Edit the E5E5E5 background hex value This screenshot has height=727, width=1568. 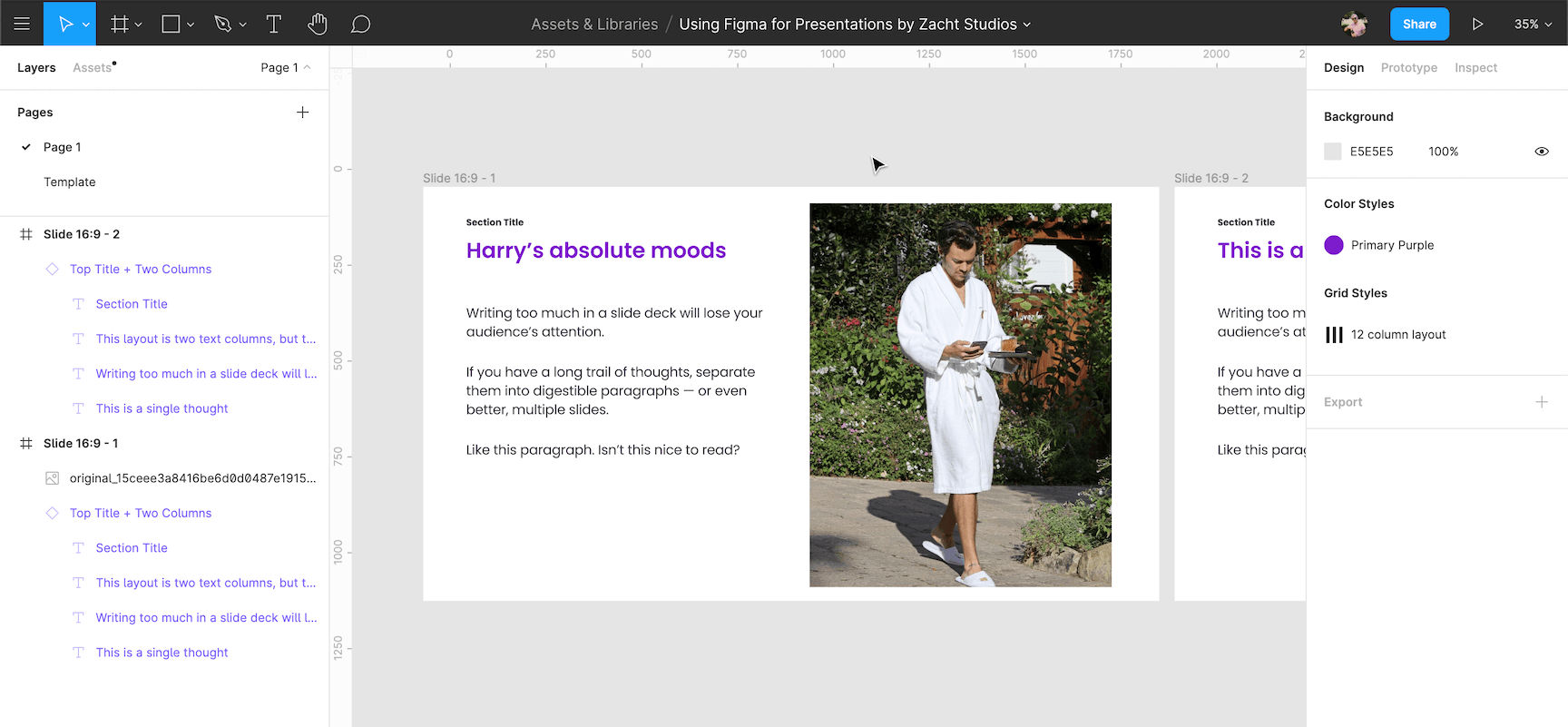1372,152
